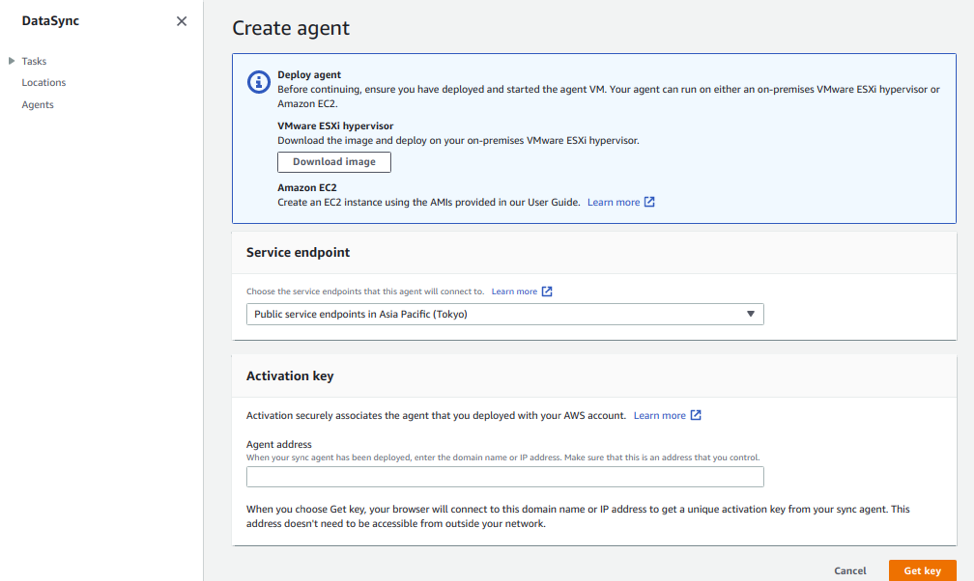Expand the Tasks tree triangle
Viewport: 974px width, 581px height.
coord(12,61)
